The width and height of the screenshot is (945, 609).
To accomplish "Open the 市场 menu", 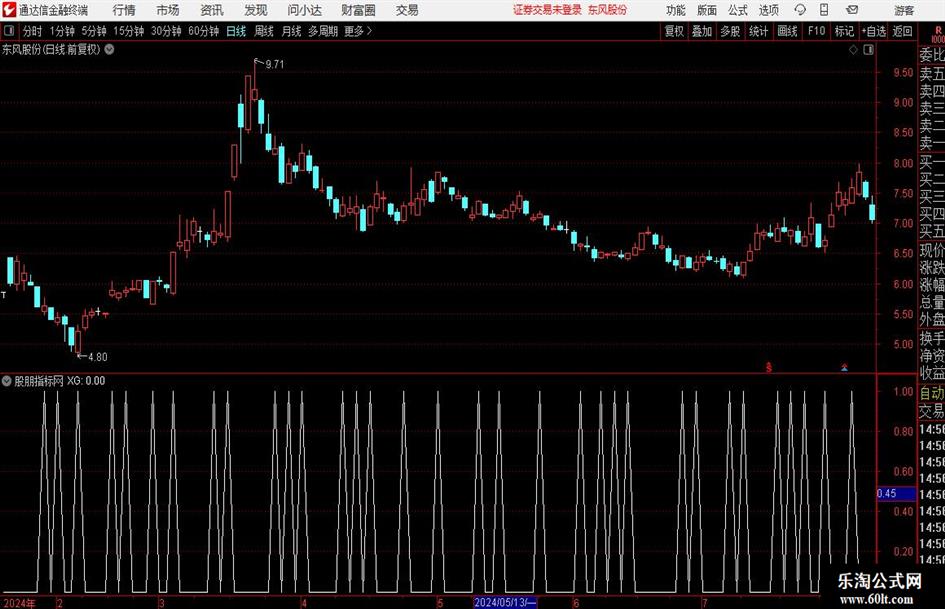I will pyautogui.click(x=168, y=10).
